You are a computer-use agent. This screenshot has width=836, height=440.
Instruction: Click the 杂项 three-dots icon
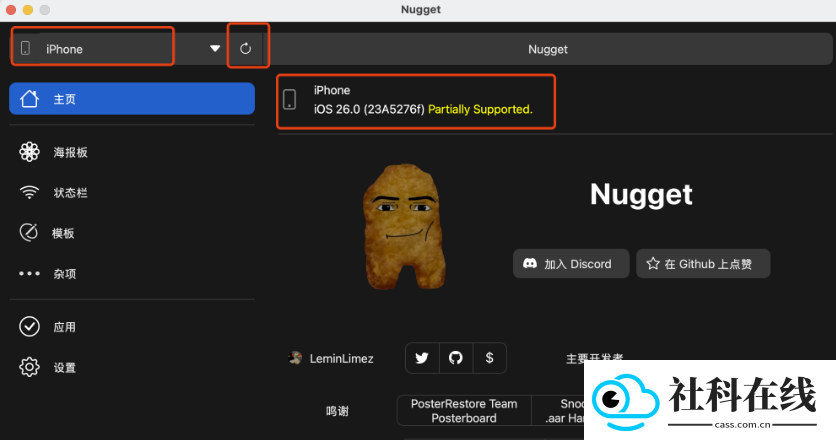pos(29,274)
